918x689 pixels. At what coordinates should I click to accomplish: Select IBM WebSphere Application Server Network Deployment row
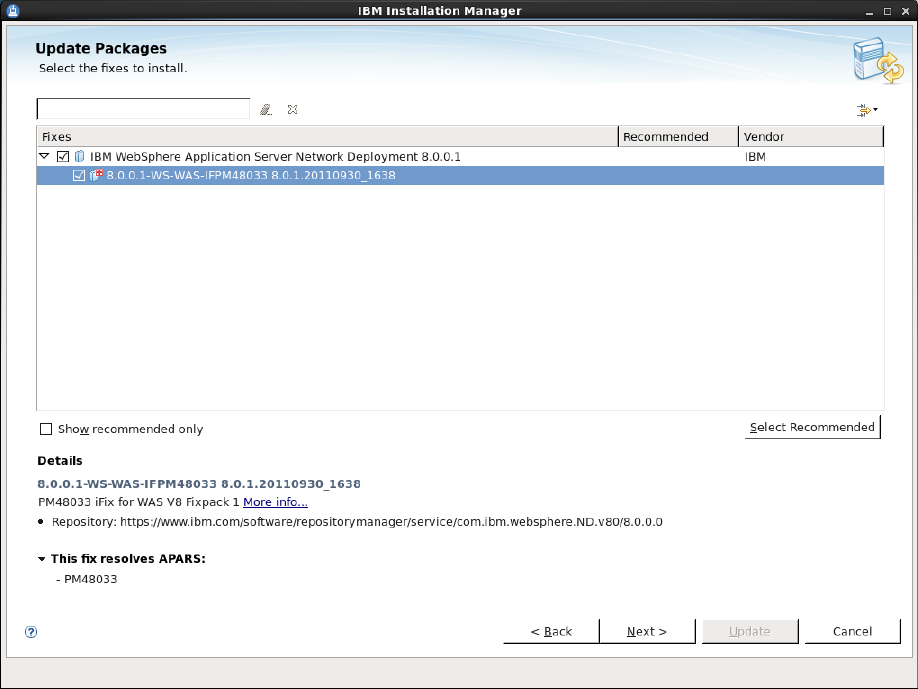(460, 156)
